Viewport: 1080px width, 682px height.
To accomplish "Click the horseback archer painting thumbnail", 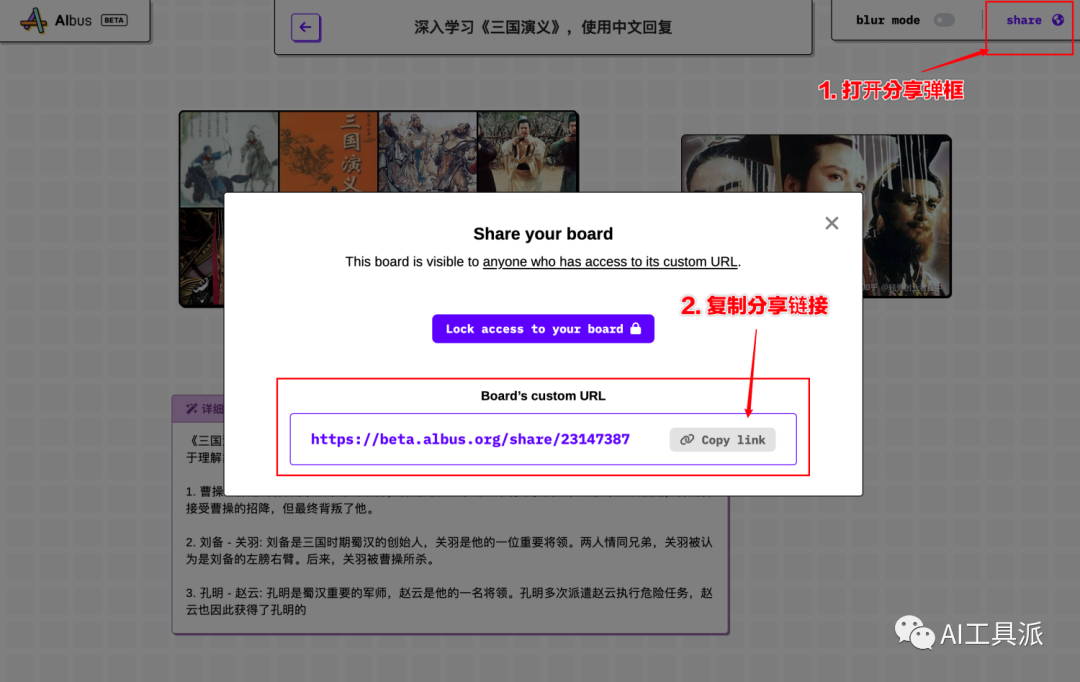I will (x=229, y=158).
